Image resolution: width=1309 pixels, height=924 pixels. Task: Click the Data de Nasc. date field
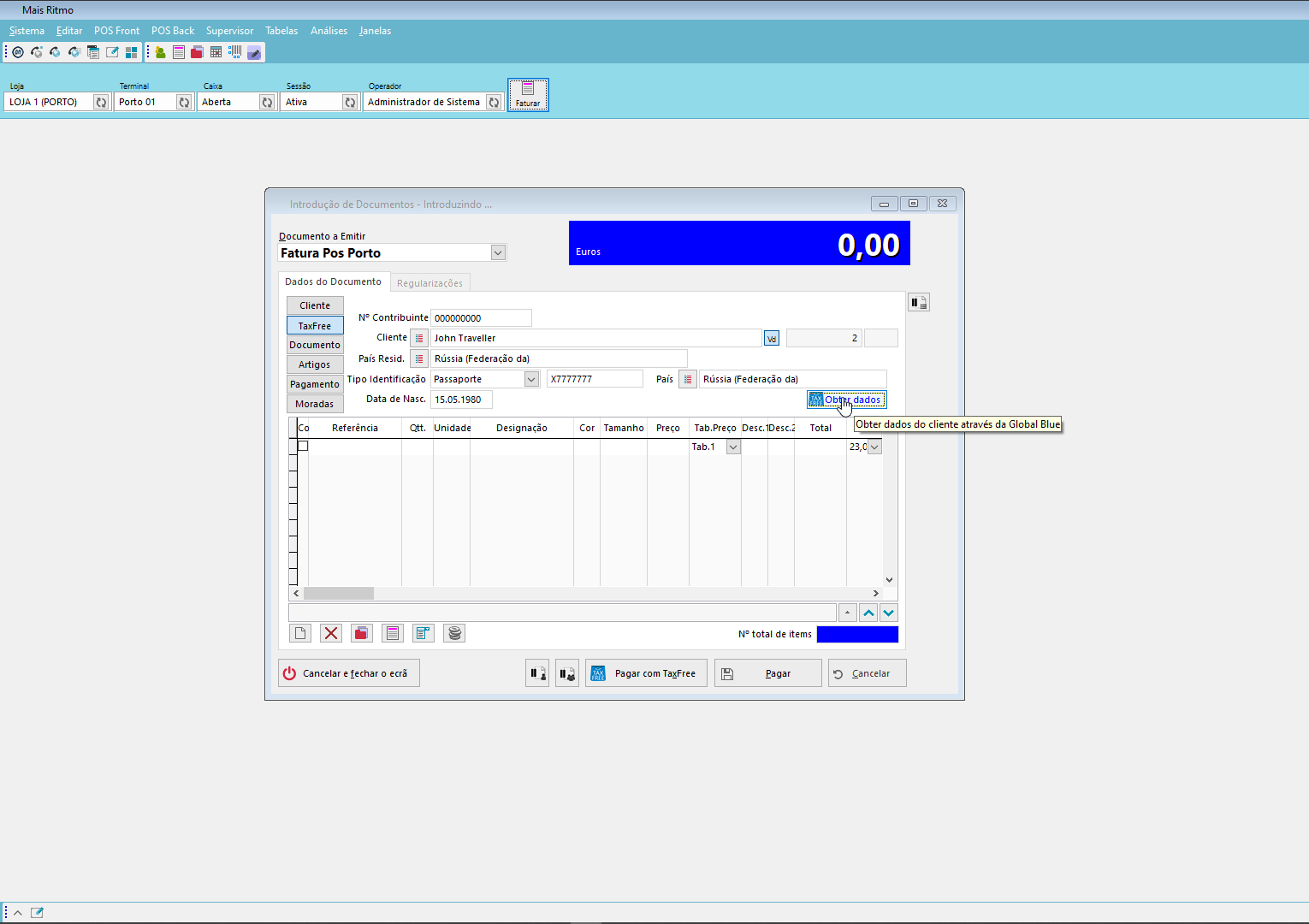[461, 400]
